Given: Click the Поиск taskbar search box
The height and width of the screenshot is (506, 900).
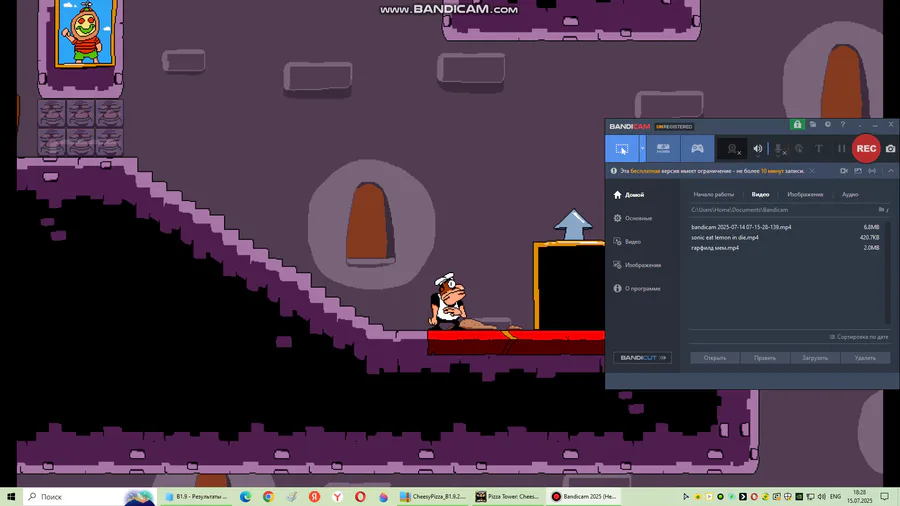Looking at the screenshot, I should point(89,497).
